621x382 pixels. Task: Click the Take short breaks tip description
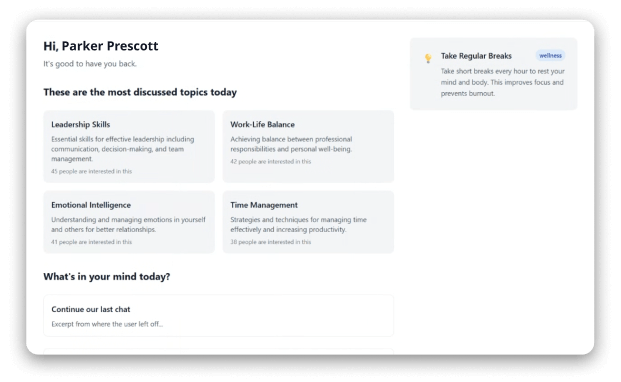point(503,82)
